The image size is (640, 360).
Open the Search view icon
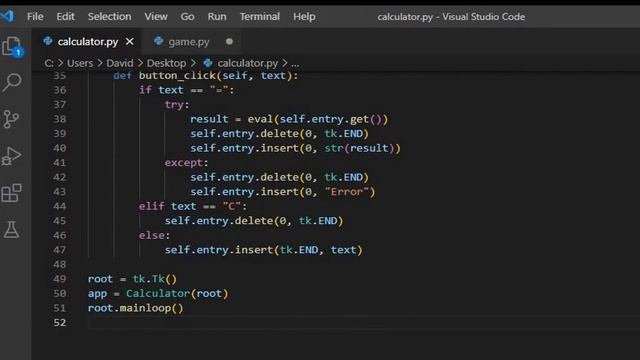pos(12,82)
